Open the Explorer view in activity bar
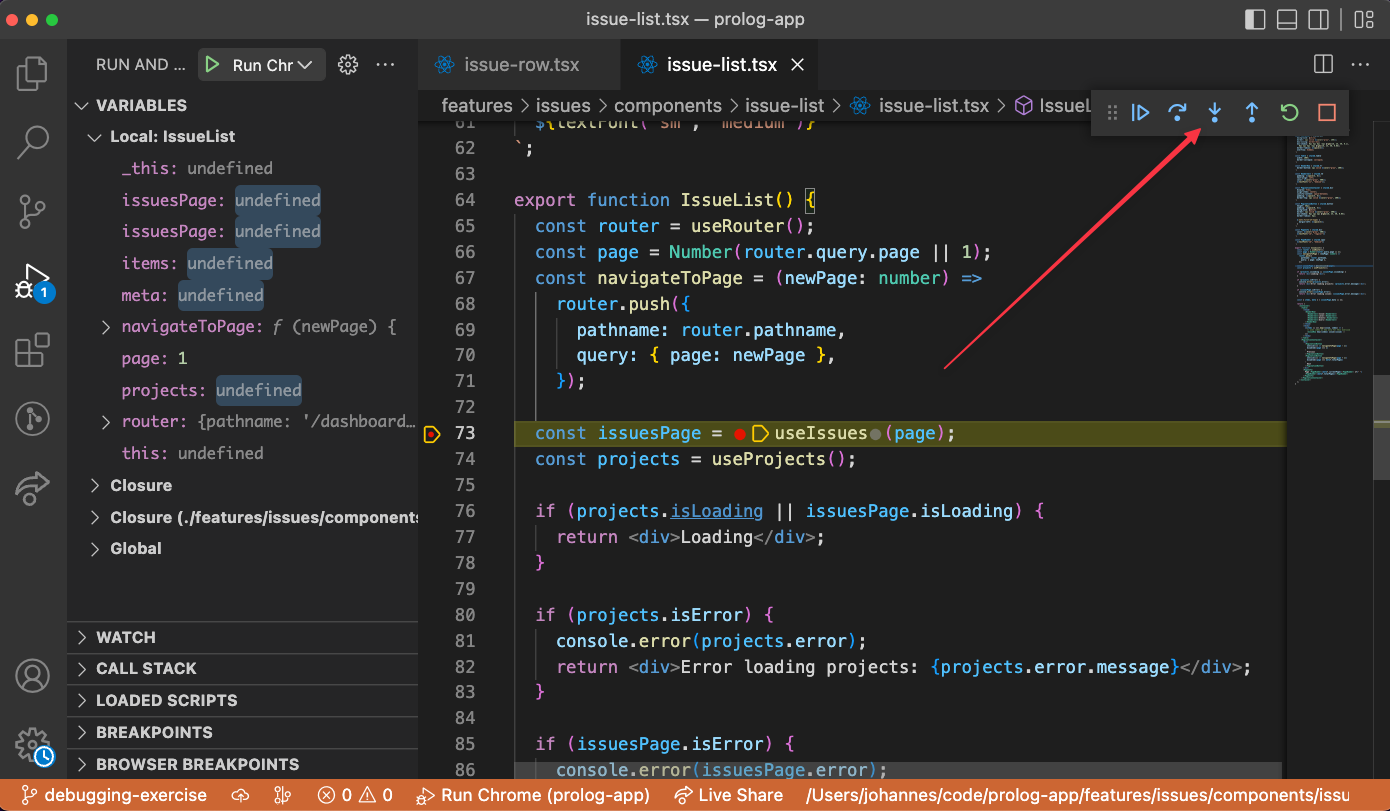Screen dimensions: 1390x811 coord(32,74)
